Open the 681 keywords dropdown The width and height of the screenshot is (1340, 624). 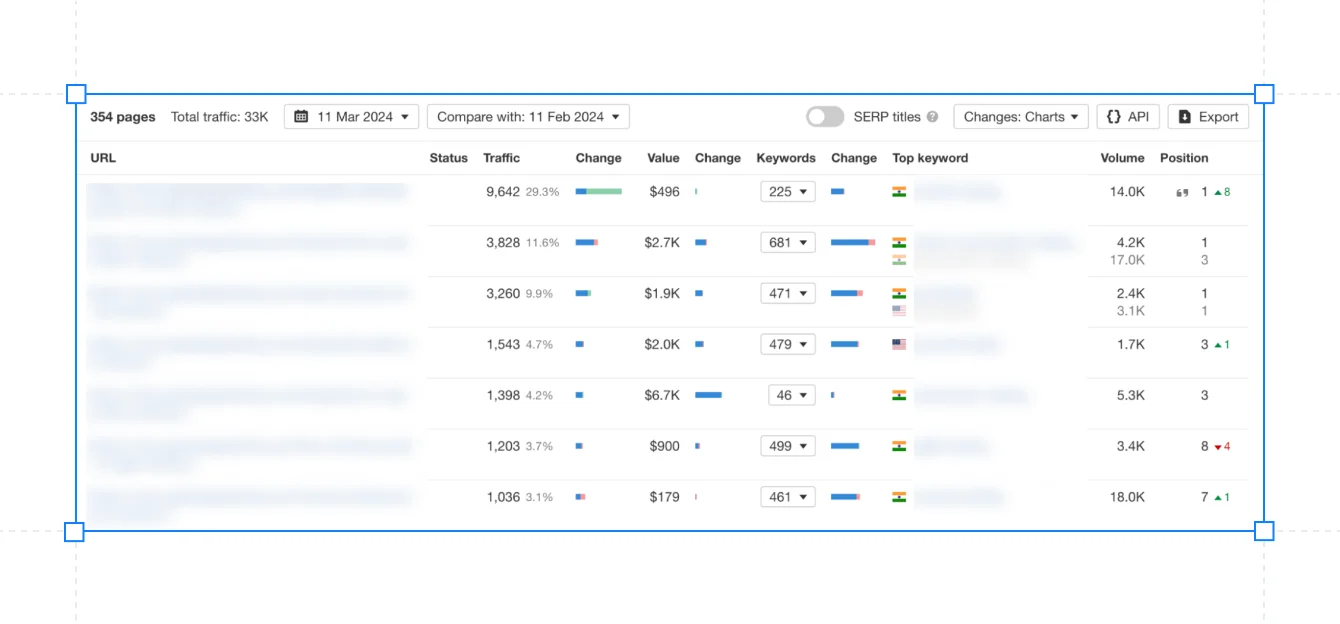point(788,243)
